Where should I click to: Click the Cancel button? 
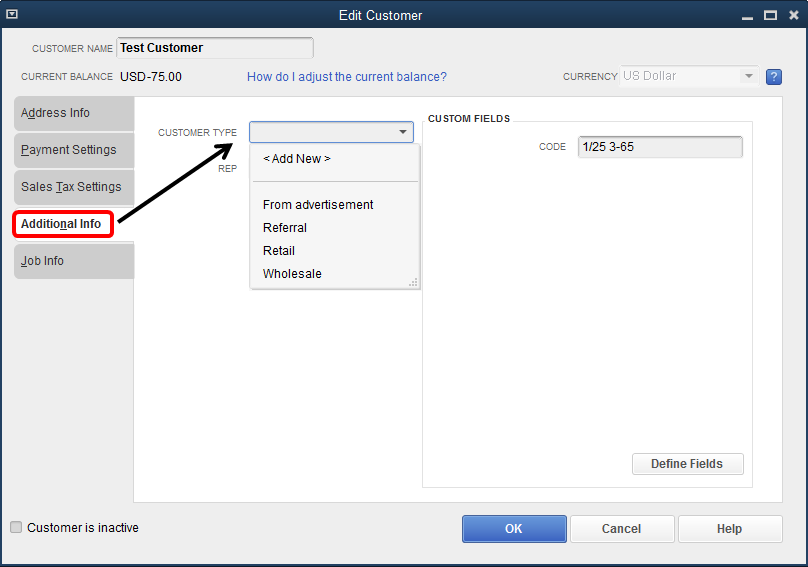(x=621, y=529)
